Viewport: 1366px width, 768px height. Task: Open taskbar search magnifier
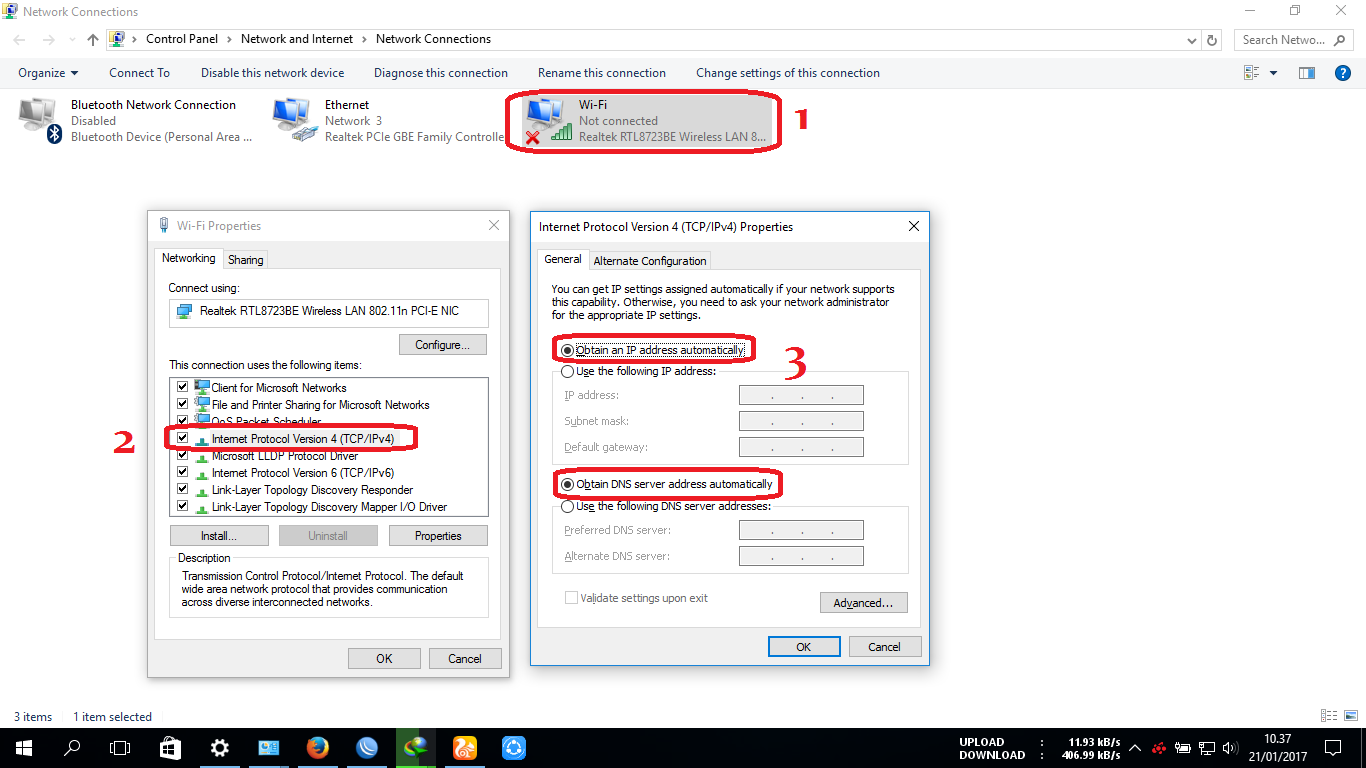coord(72,747)
